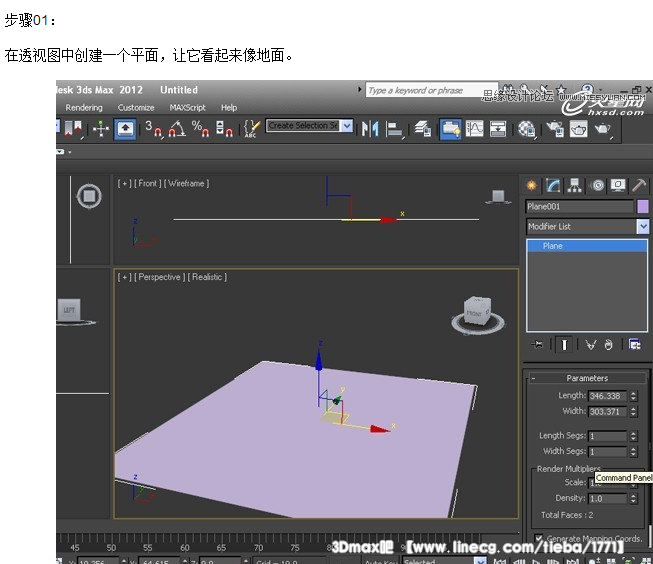Click the Width value field
This screenshot has height=564, width=653.
pos(607,412)
